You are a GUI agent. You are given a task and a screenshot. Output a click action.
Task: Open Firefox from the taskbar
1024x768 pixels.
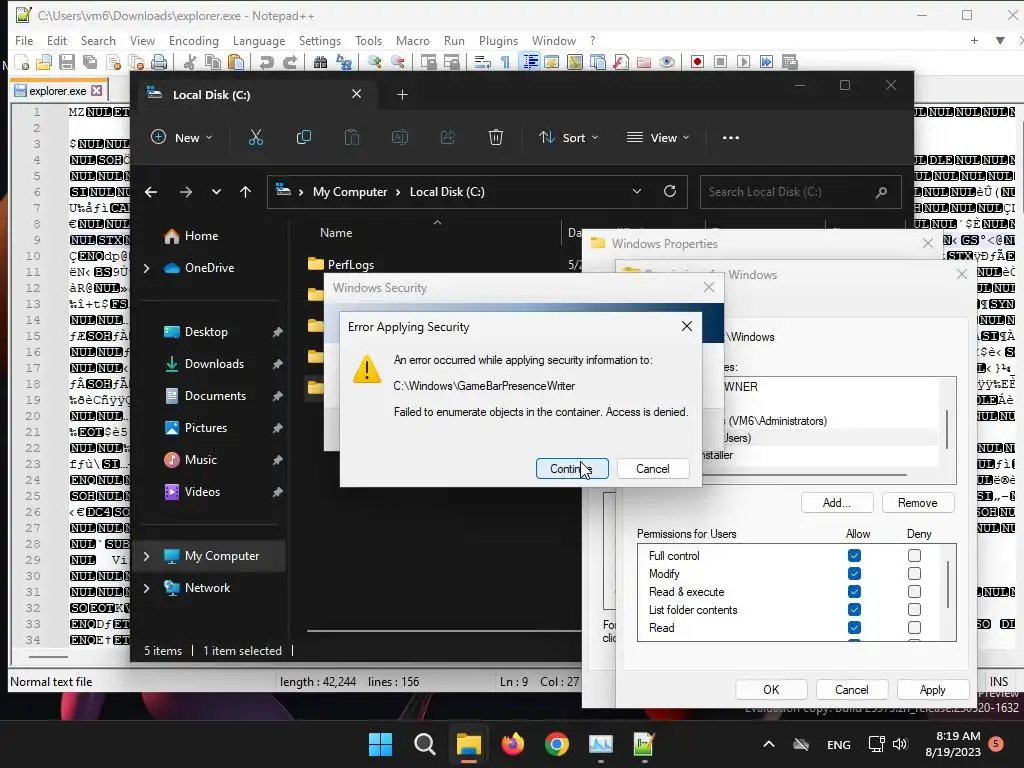tap(513, 744)
